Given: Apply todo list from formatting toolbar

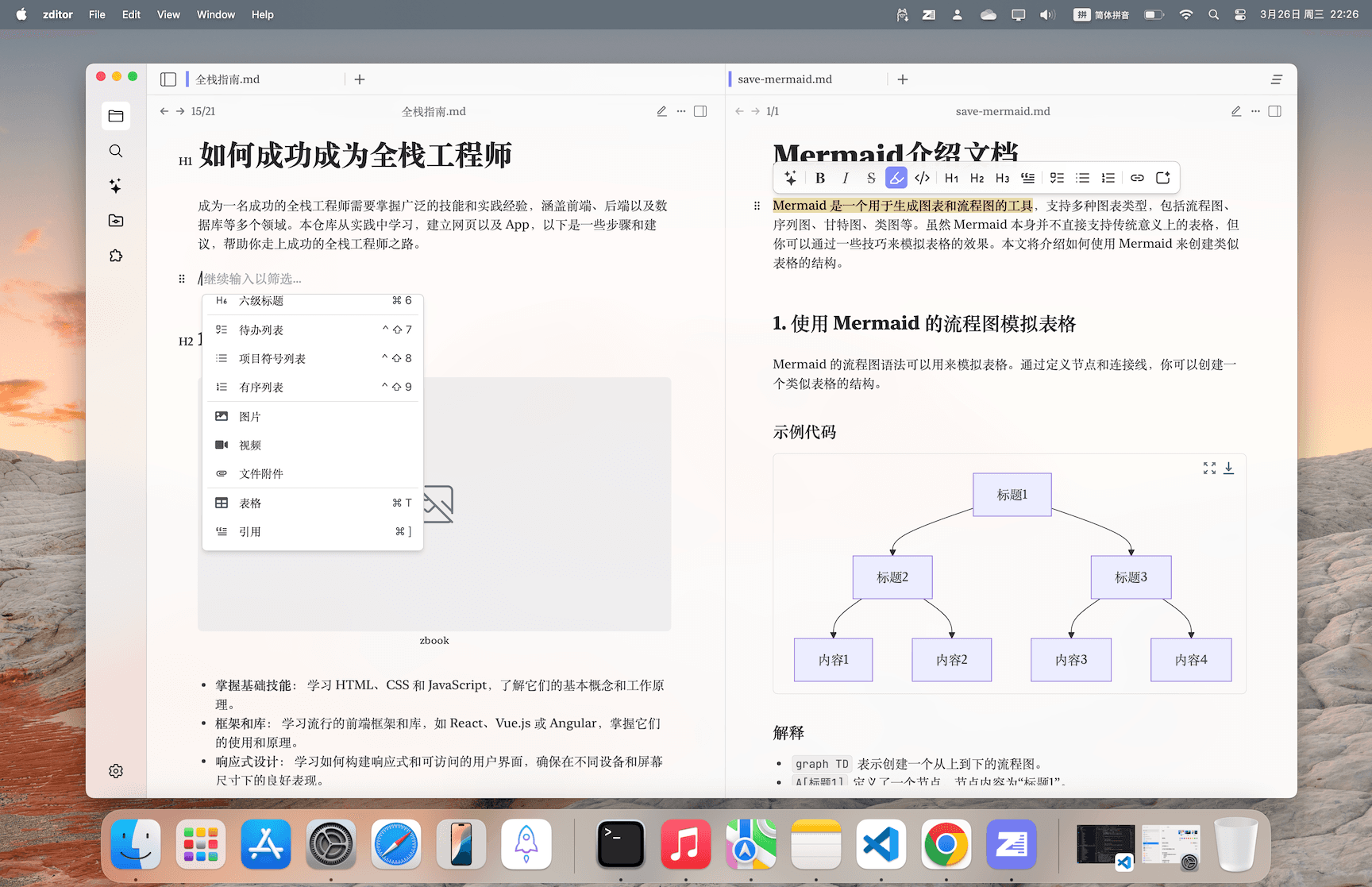Looking at the screenshot, I should [x=1057, y=178].
